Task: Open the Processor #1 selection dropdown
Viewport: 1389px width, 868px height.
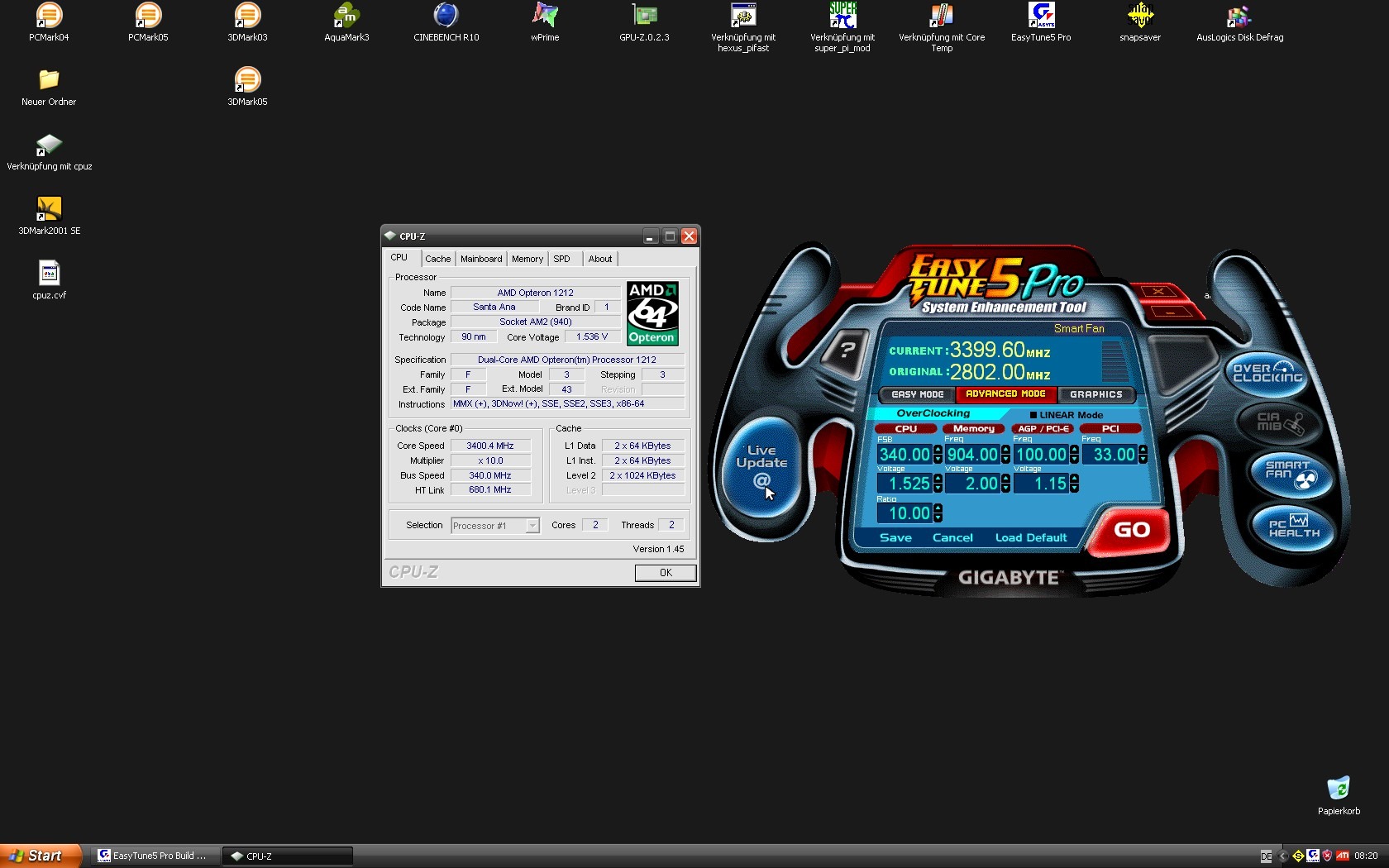Action: [x=532, y=526]
